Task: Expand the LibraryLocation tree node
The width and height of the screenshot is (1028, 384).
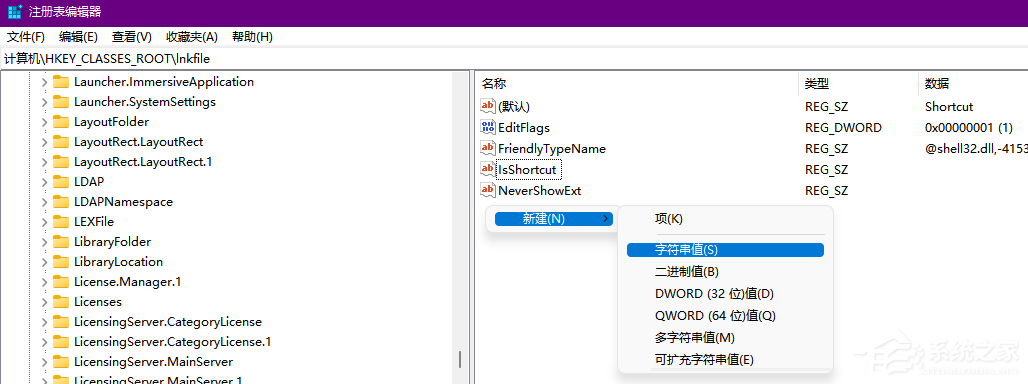Action: (44, 262)
